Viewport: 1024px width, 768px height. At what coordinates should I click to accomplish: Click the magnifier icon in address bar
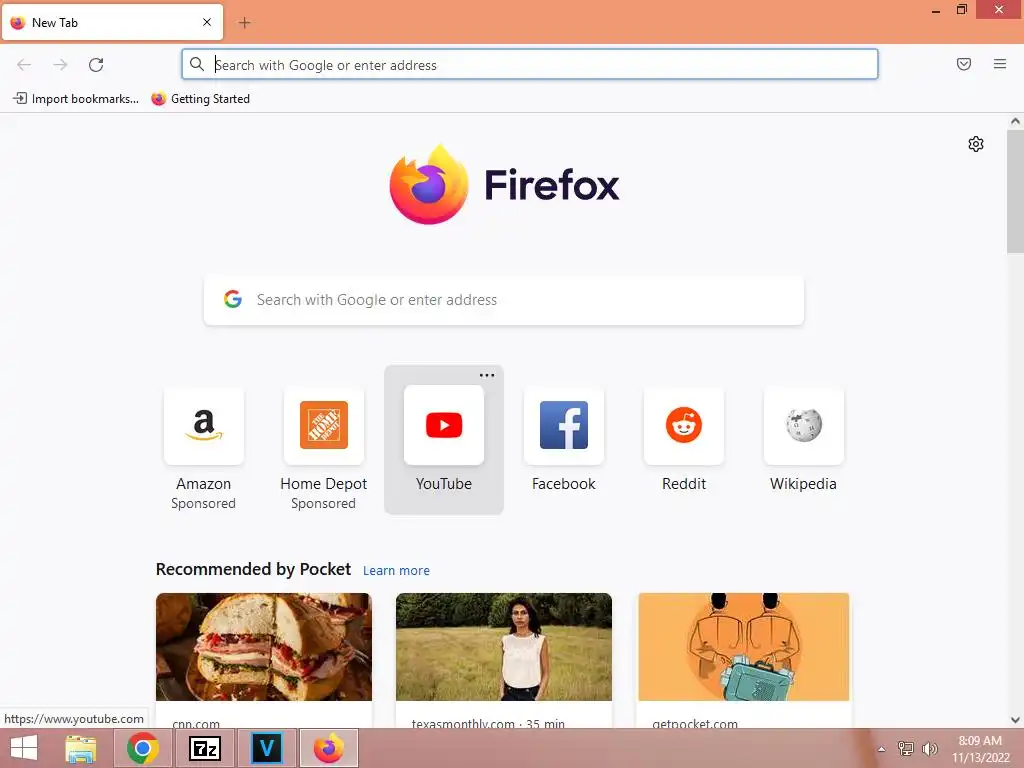(x=197, y=64)
